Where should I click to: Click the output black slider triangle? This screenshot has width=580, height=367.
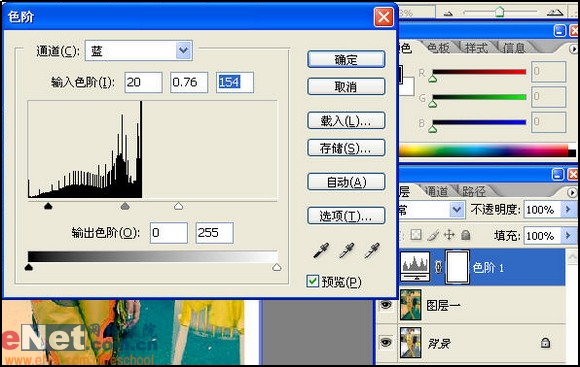(x=28, y=267)
